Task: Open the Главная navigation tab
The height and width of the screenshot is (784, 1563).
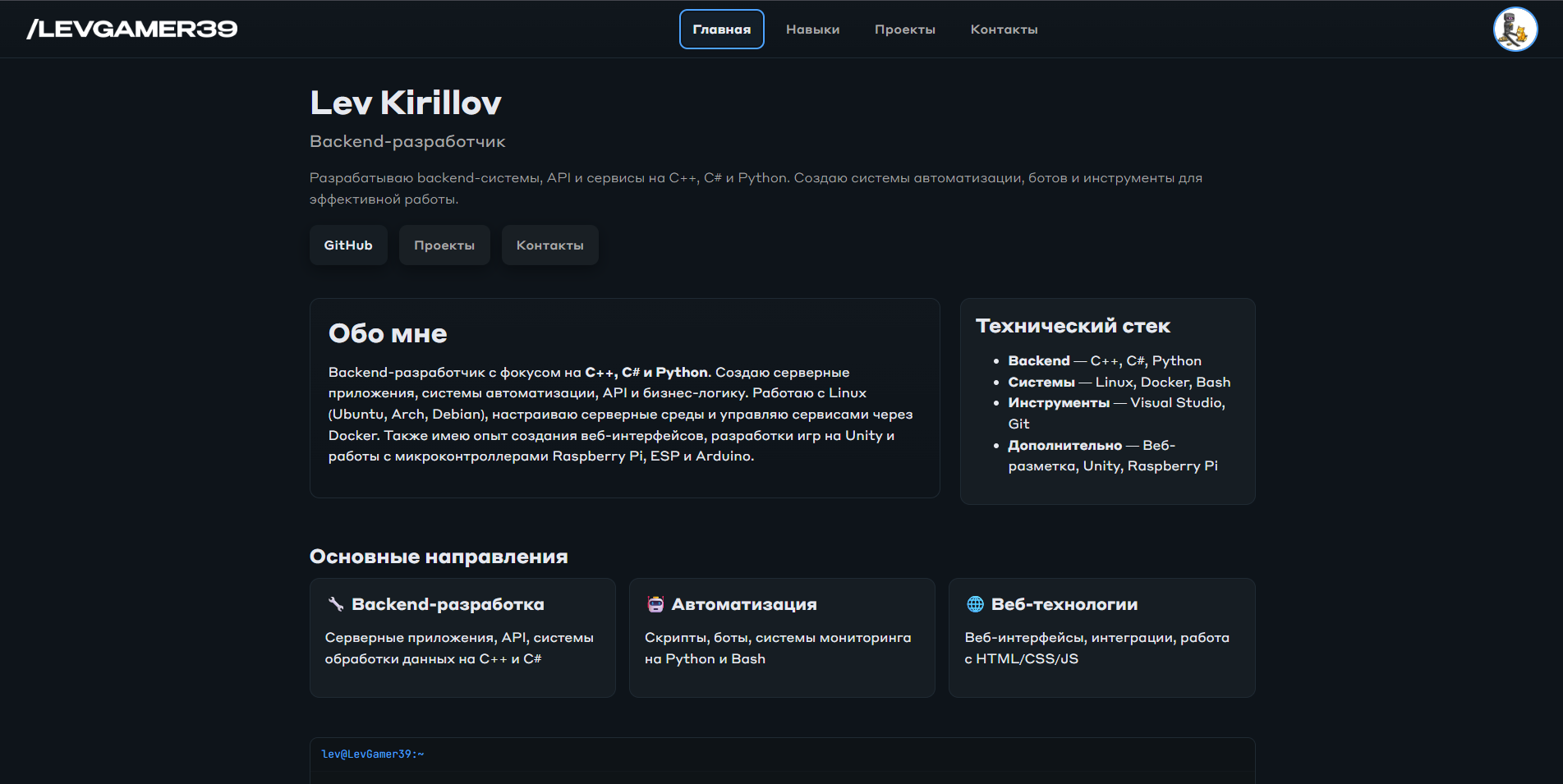Action: click(x=721, y=30)
